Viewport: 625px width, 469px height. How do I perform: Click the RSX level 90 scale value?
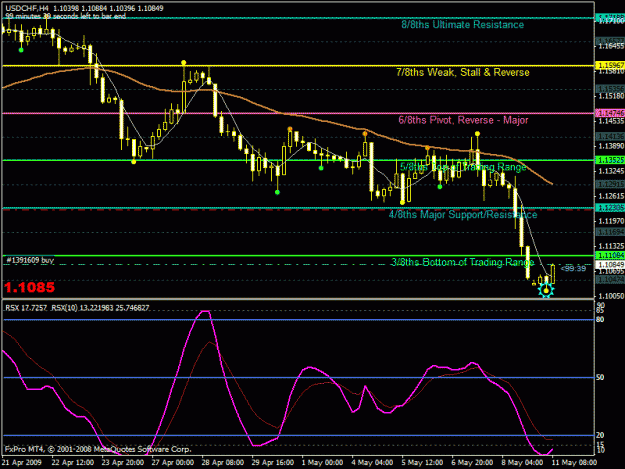coord(600,305)
